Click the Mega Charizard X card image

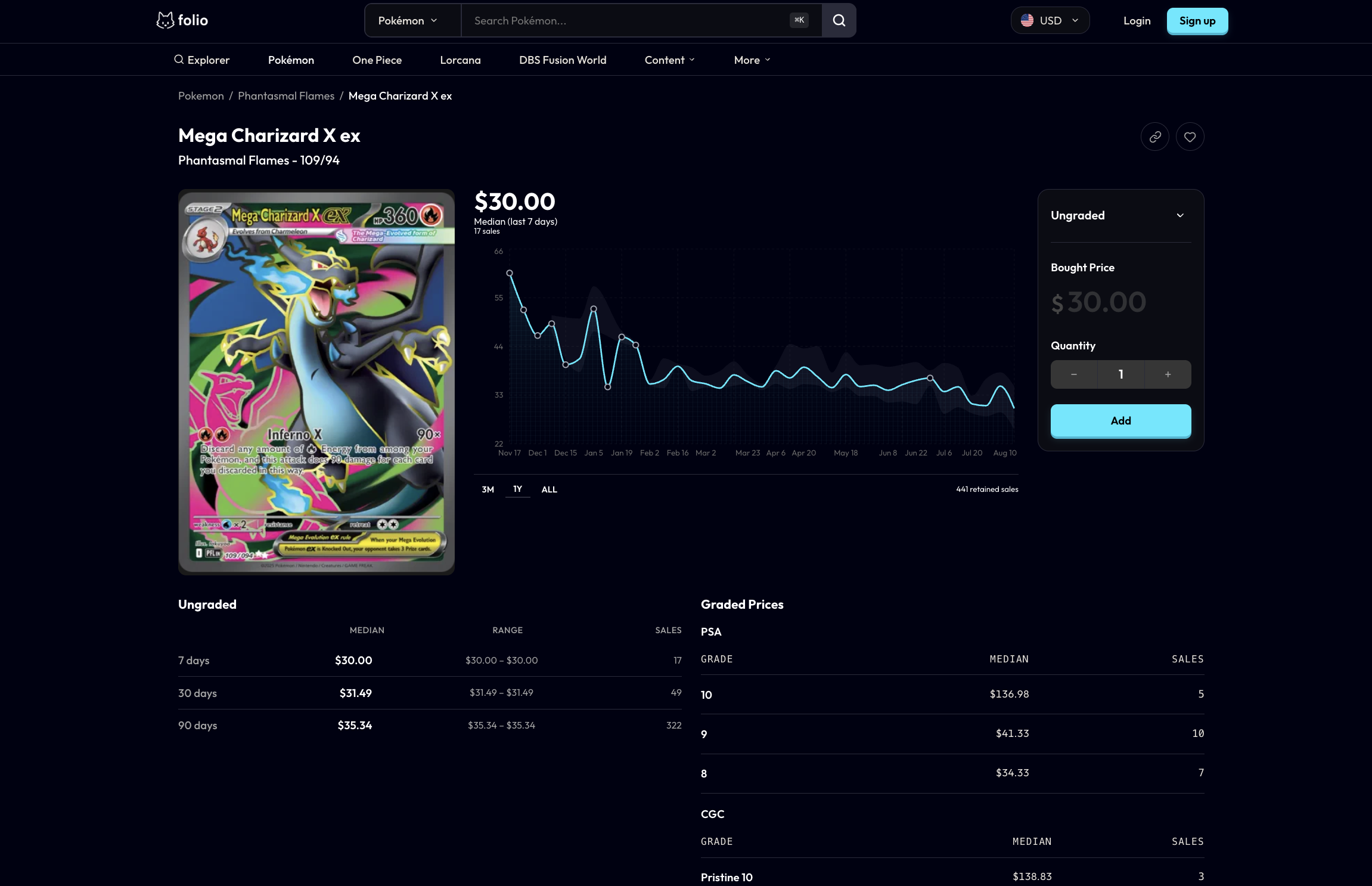click(x=316, y=382)
